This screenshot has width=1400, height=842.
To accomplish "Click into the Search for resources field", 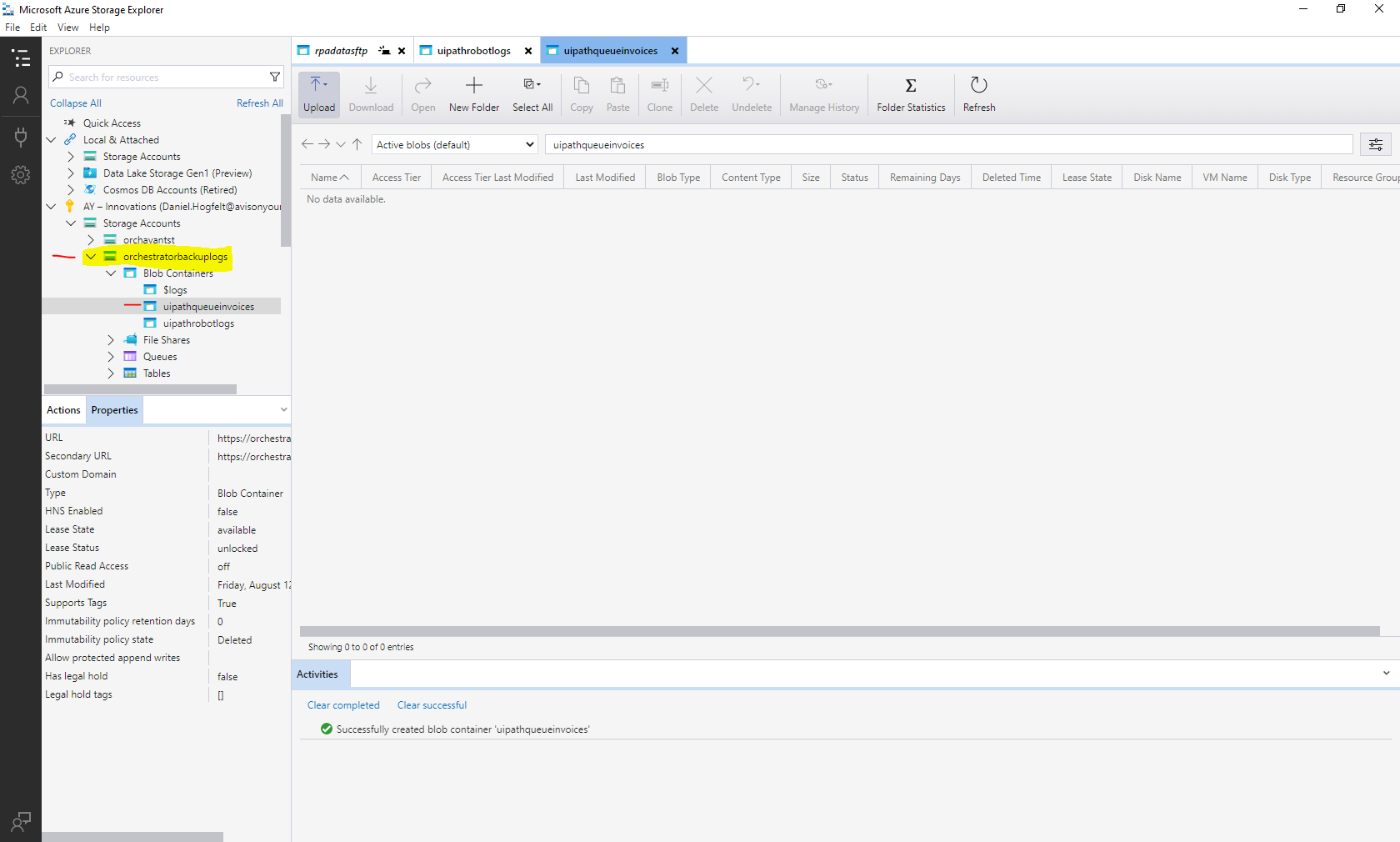I will click(x=167, y=77).
